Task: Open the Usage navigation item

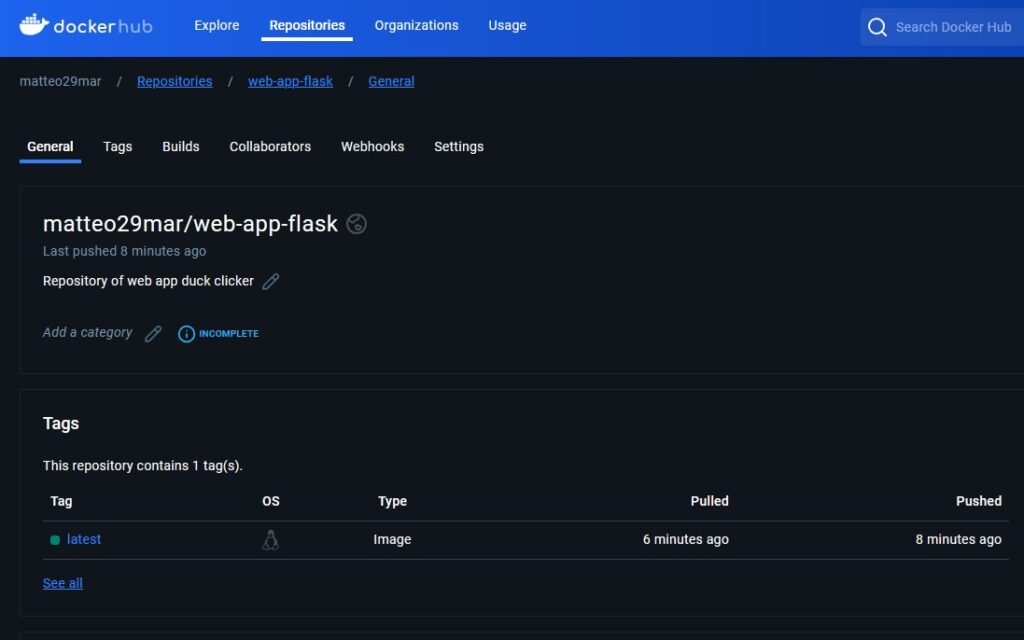Action: (507, 25)
